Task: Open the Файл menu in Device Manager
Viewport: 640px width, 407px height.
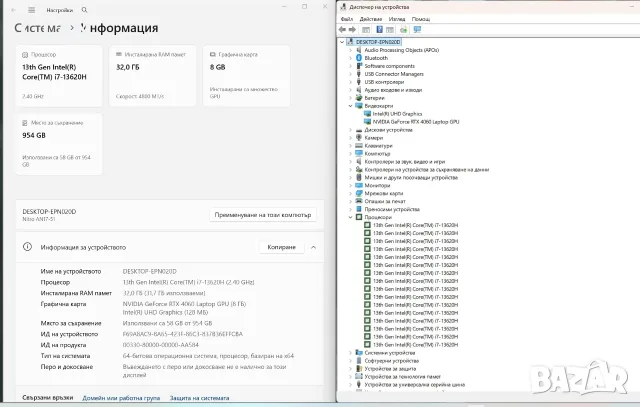Action: coord(347,19)
